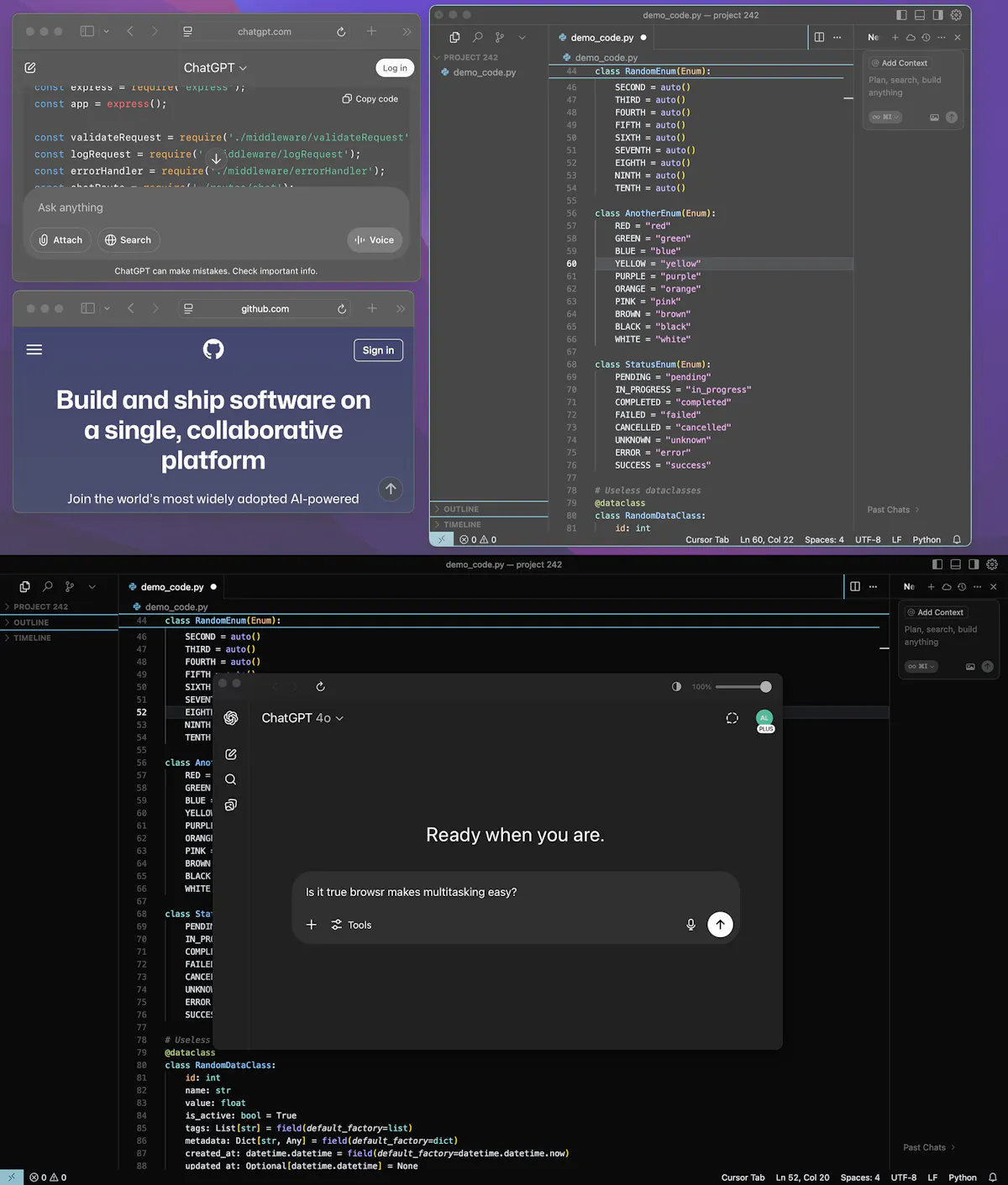Click the Copy code button on chatgpt.com
This screenshot has width=1008, height=1185.
(370, 98)
